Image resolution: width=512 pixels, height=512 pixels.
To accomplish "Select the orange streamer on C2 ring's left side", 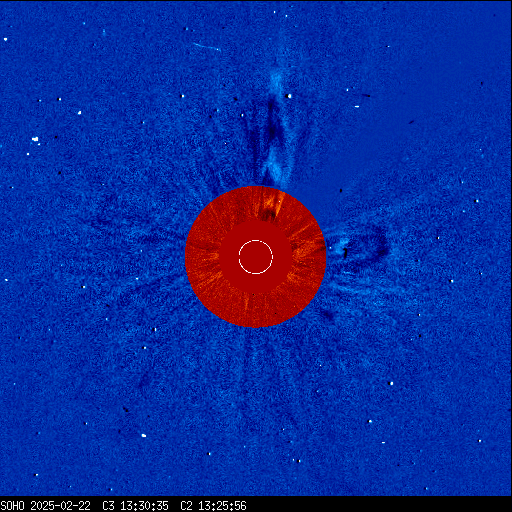I will pyautogui.click(x=208, y=257).
